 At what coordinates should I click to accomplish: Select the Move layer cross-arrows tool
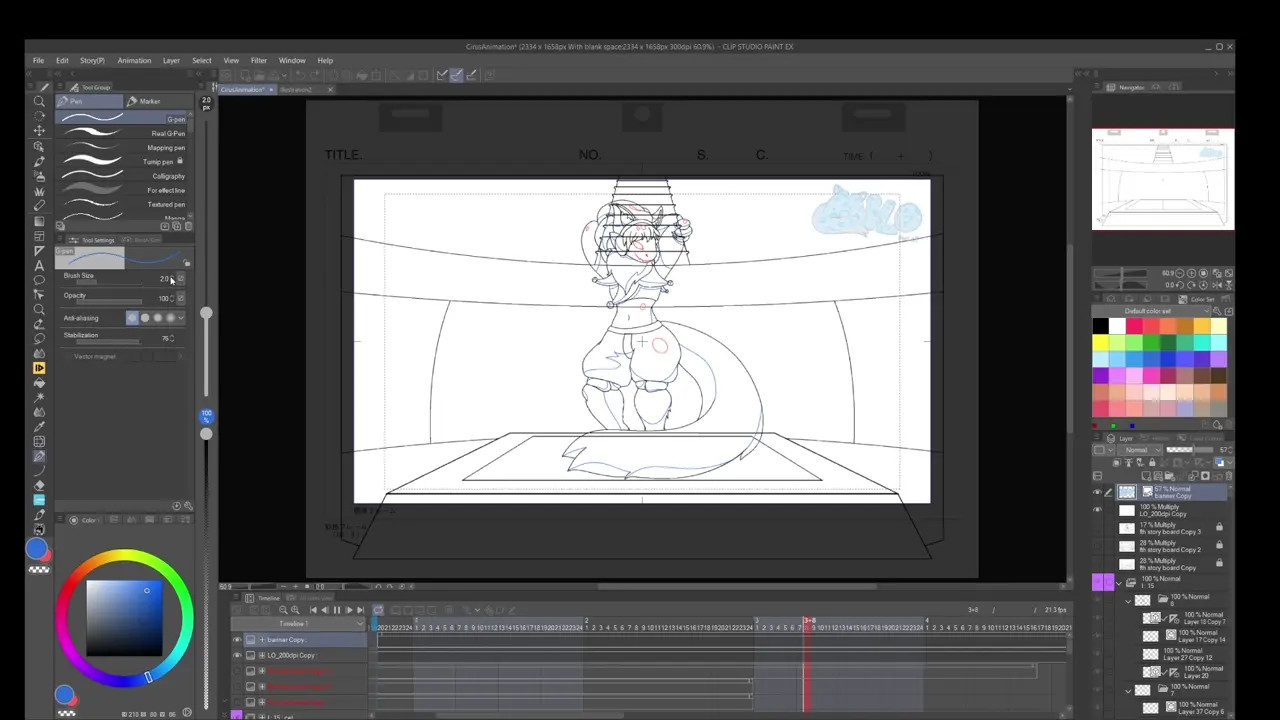[39, 130]
